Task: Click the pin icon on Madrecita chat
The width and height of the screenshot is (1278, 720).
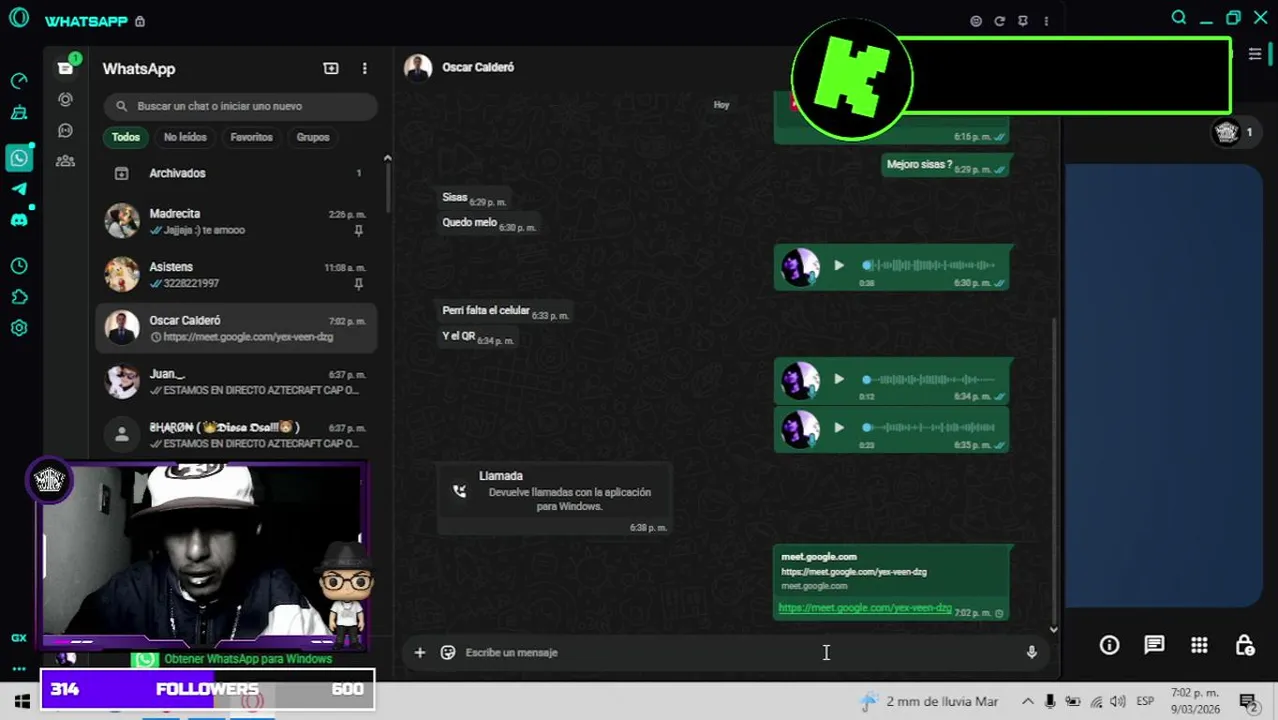Action: [x=359, y=231]
